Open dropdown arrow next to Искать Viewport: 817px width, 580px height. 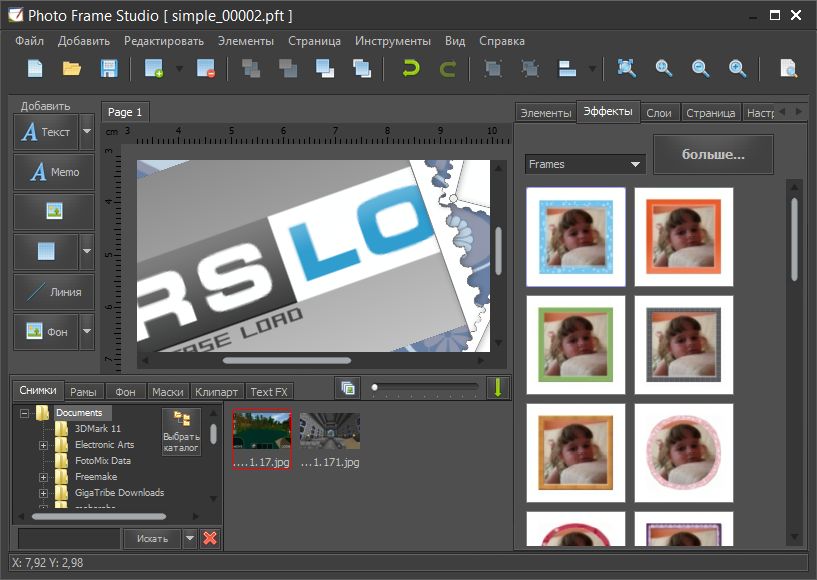click(190, 538)
